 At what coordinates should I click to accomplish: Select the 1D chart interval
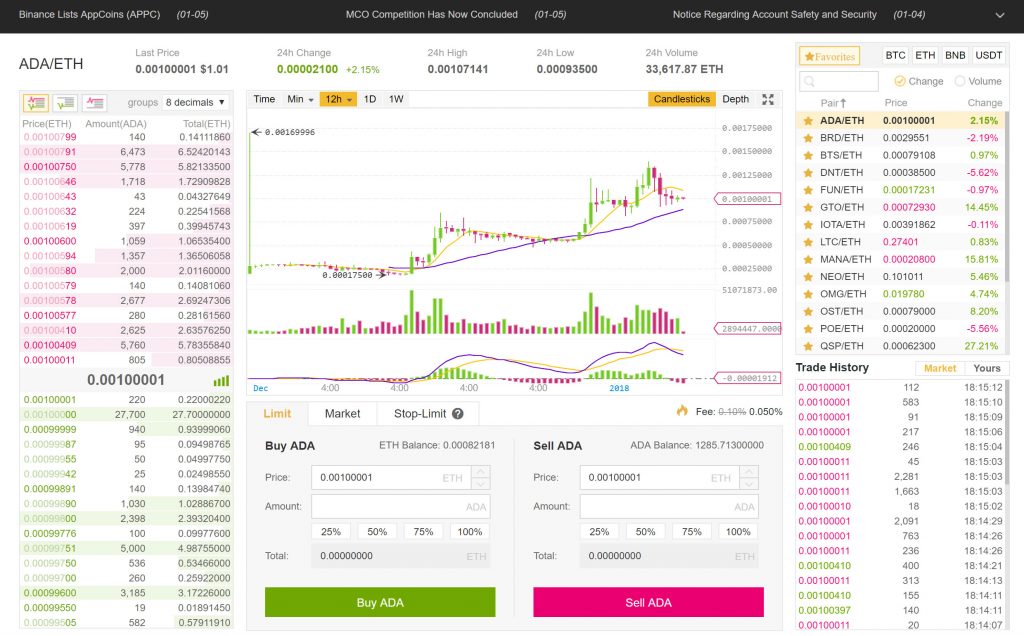[370, 99]
